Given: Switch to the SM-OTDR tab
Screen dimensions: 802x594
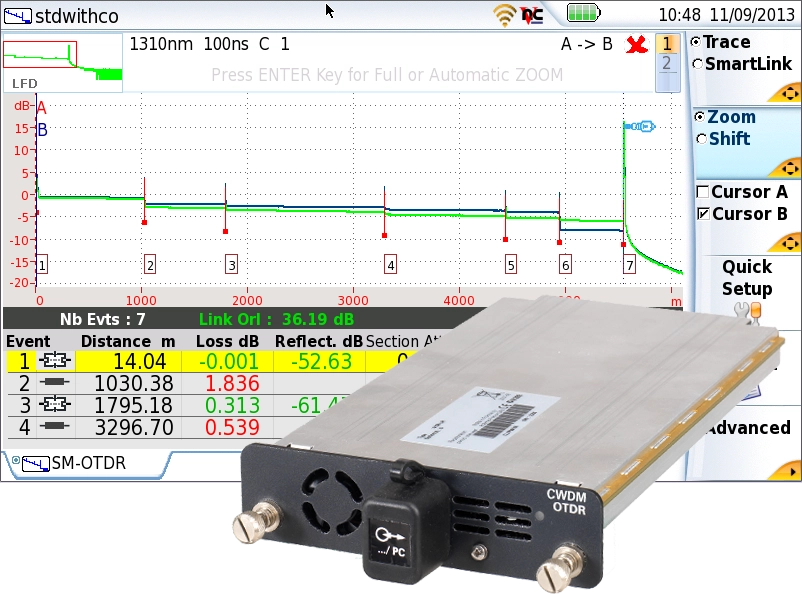Looking at the screenshot, I should tap(88, 464).
